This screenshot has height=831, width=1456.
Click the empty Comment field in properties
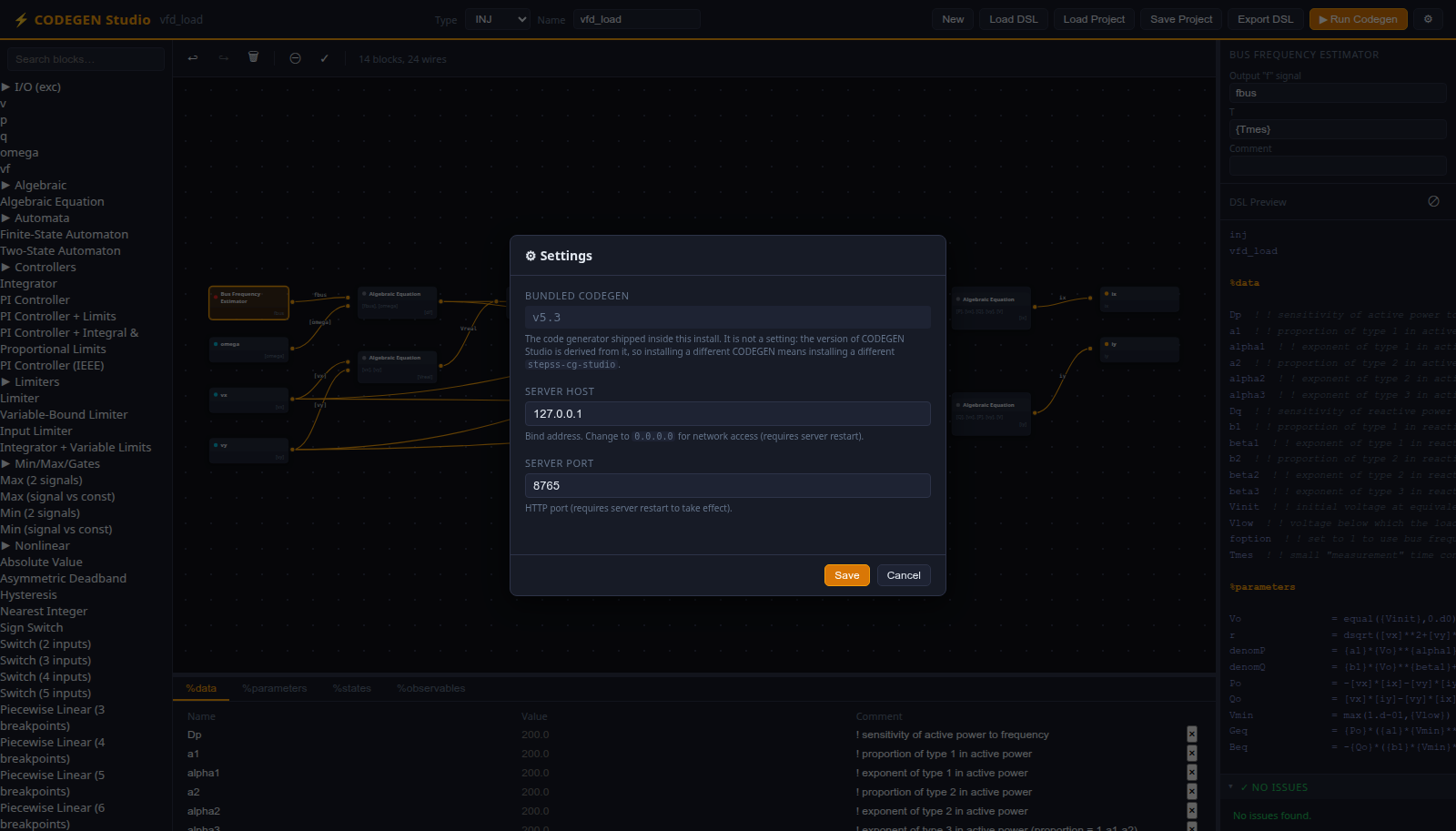[x=1338, y=166]
